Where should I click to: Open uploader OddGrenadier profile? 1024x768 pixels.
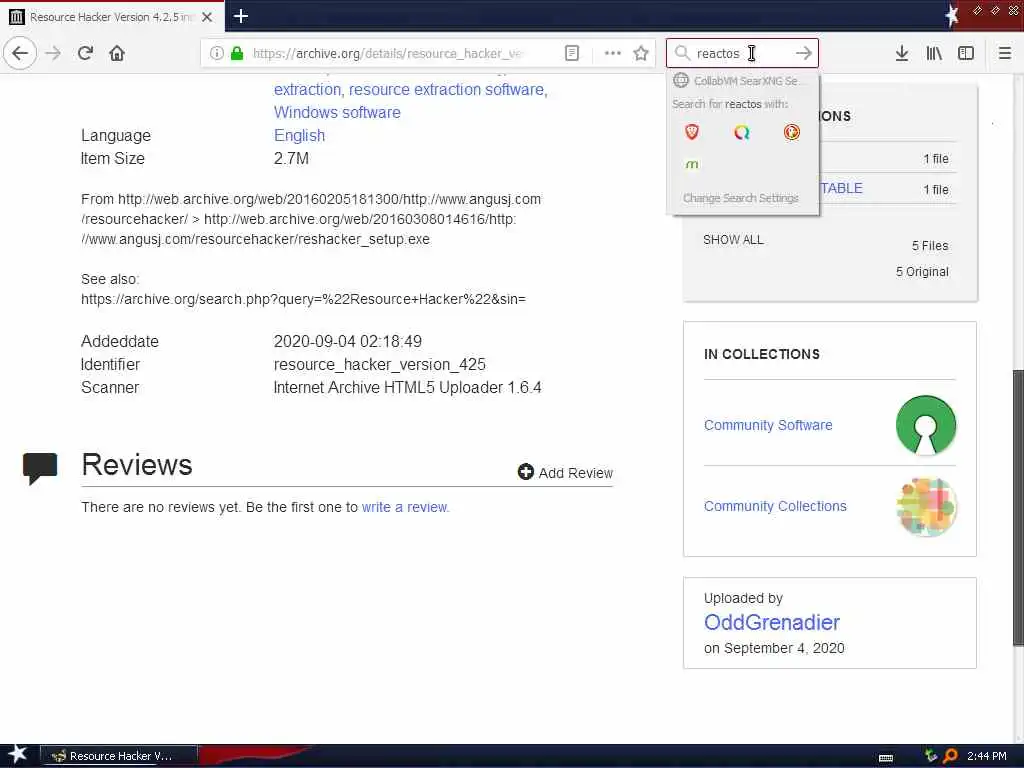point(772,622)
